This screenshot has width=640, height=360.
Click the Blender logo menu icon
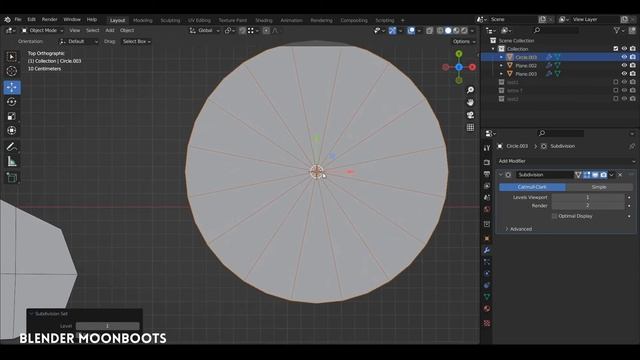pyautogui.click(x=7, y=20)
